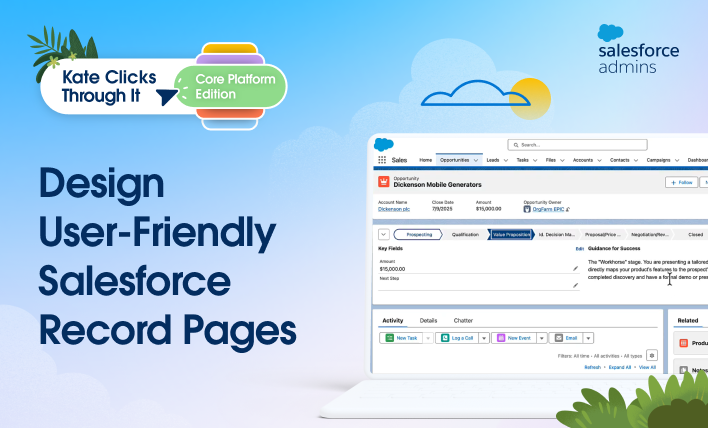Click the Refresh activity link
This screenshot has height=428, width=708.
[592, 367]
